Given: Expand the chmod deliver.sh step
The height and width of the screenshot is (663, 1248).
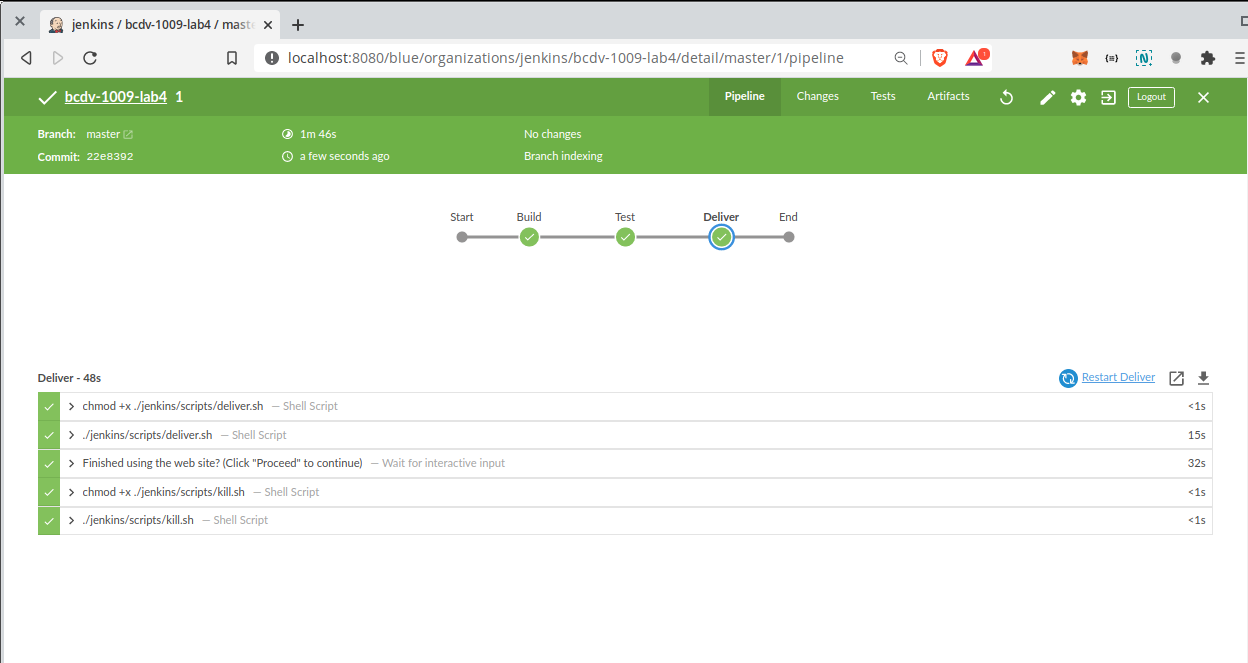Looking at the screenshot, I should (x=72, y=406).
